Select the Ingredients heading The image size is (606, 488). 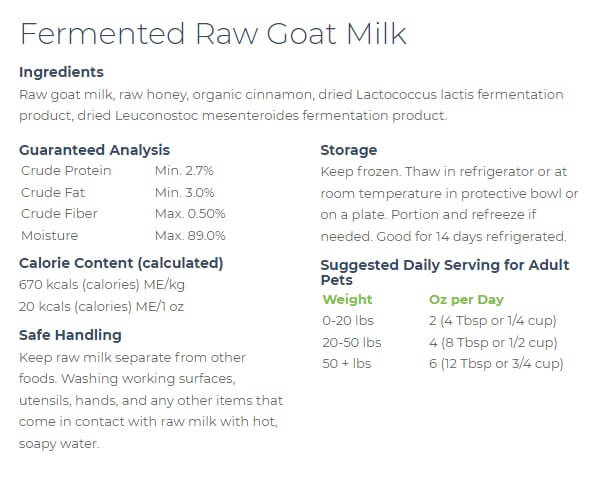61,72
